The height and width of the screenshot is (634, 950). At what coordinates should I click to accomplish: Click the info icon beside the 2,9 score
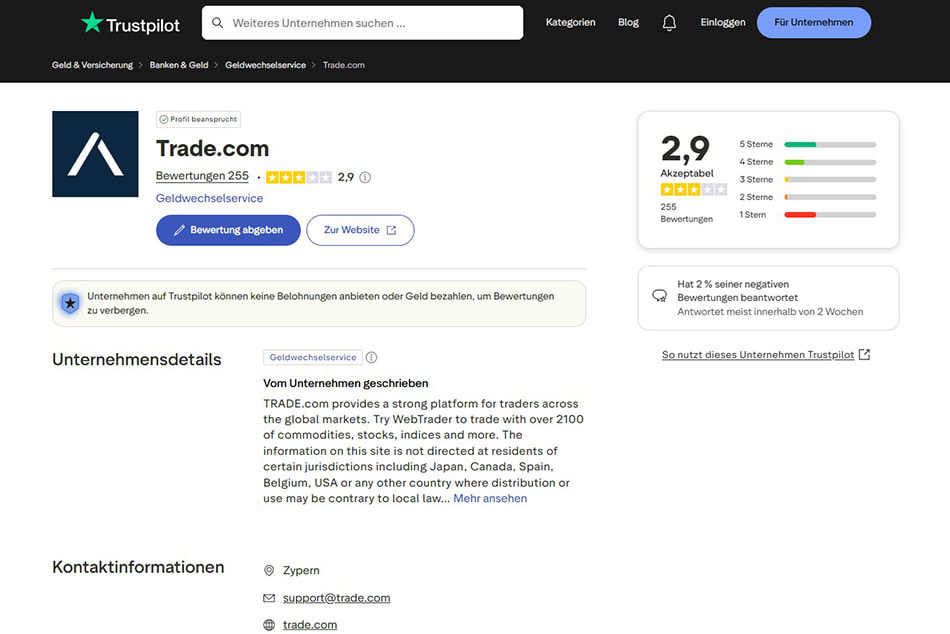coord(365,177)
